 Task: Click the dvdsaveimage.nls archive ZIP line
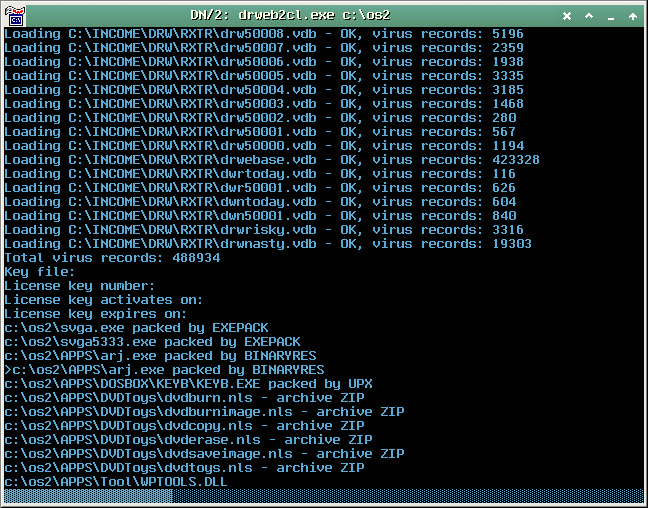[x=204, y=454]
